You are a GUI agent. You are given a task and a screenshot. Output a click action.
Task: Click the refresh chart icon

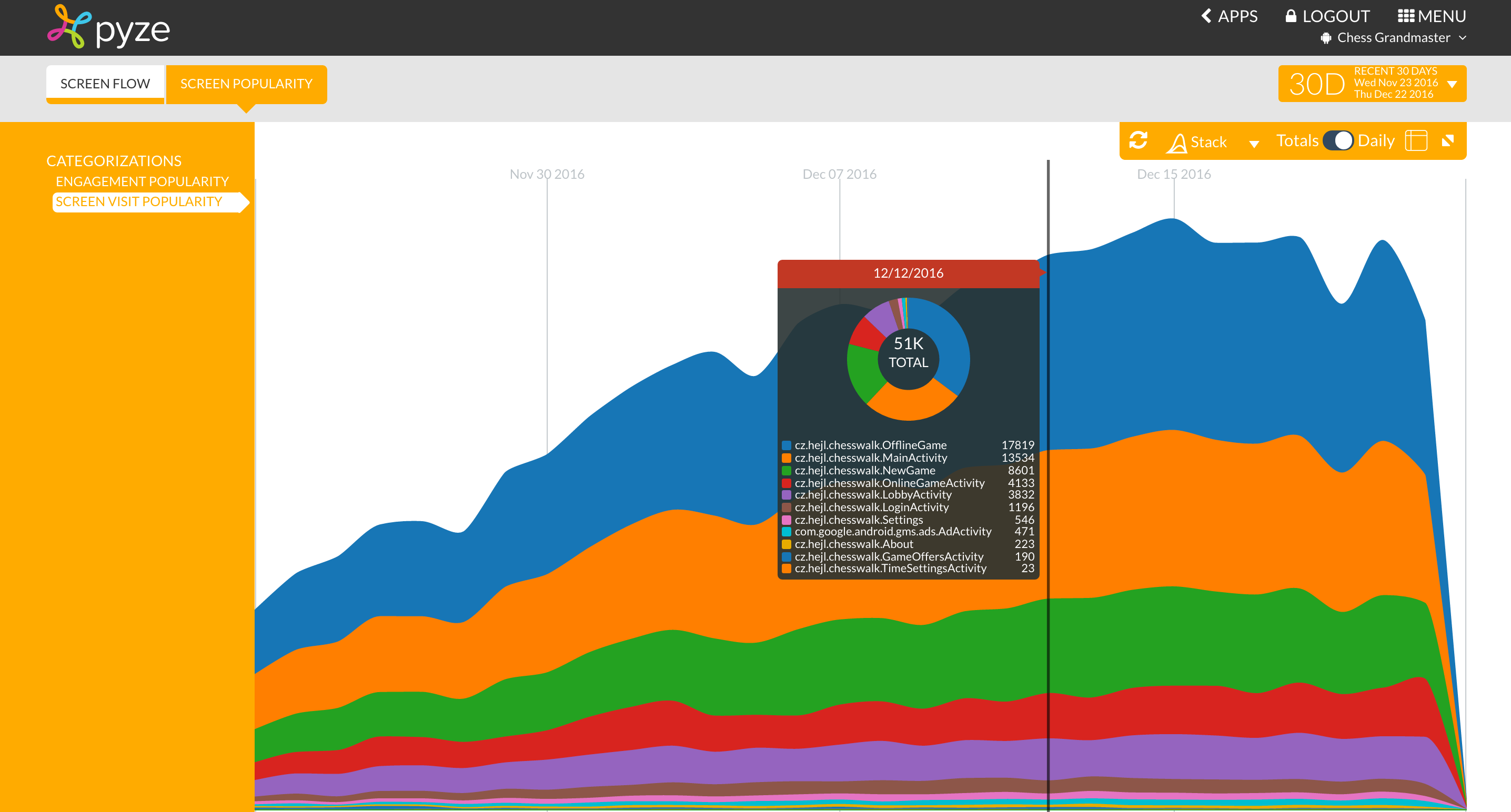pos(1138,141)
